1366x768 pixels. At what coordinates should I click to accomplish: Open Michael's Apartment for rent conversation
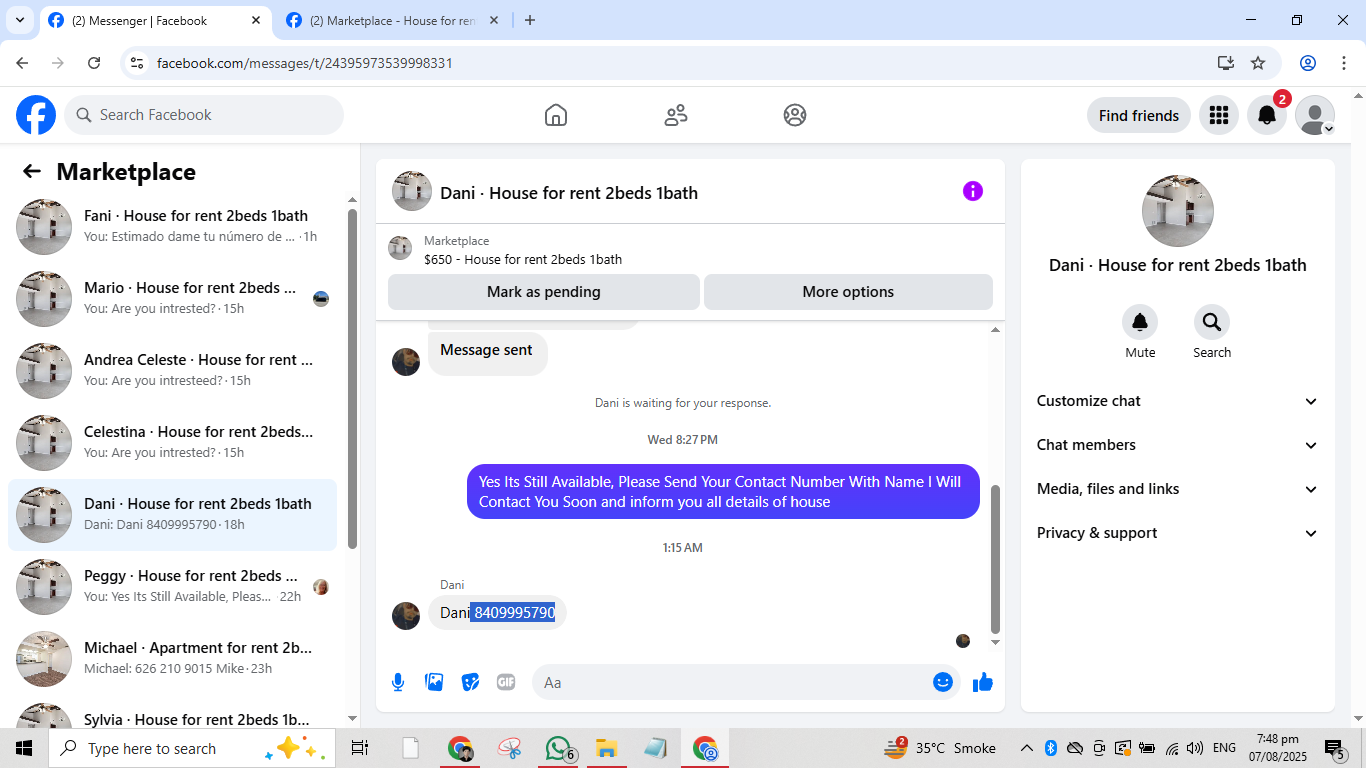pos(172,659)
